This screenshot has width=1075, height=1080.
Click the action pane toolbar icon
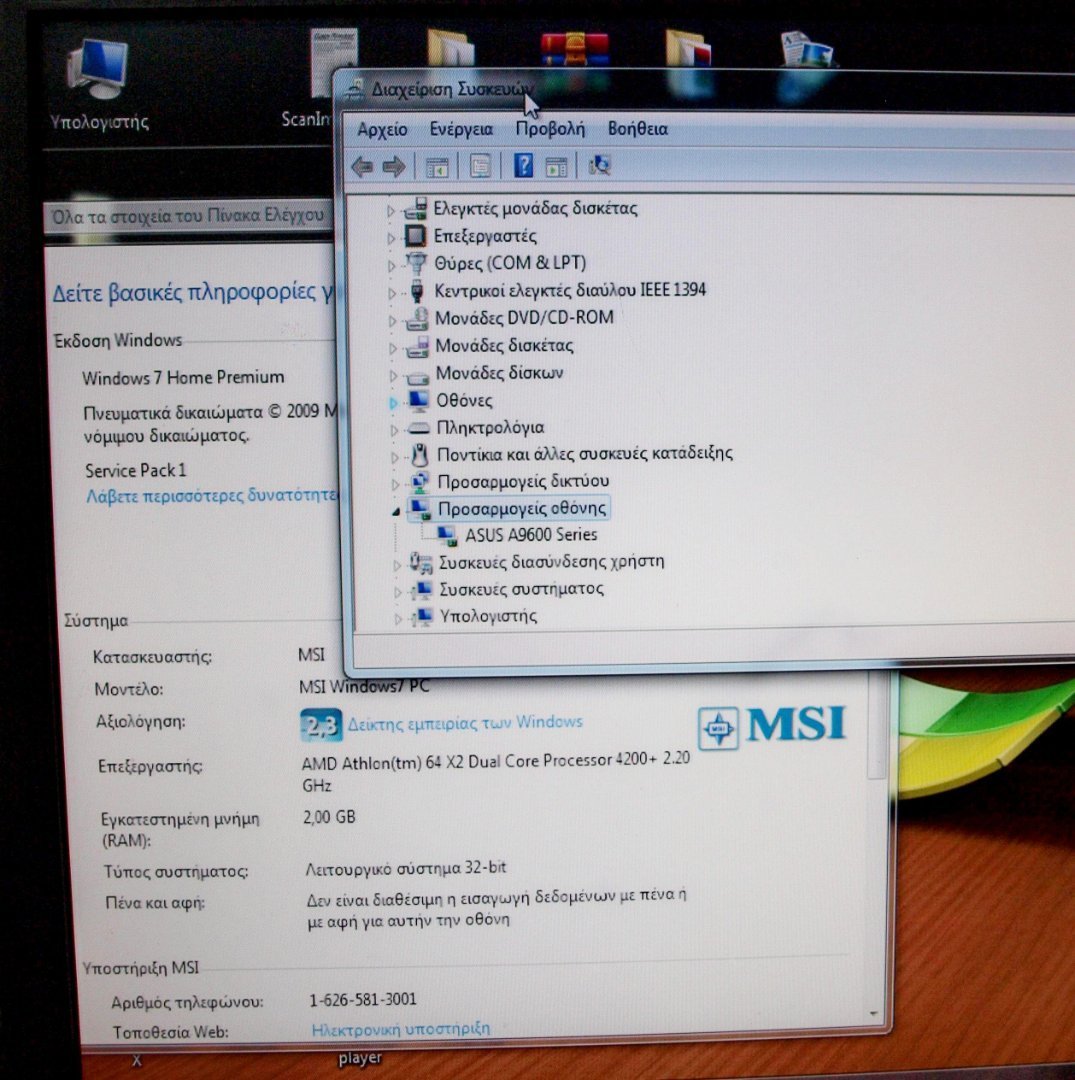[x=556, y=166]
